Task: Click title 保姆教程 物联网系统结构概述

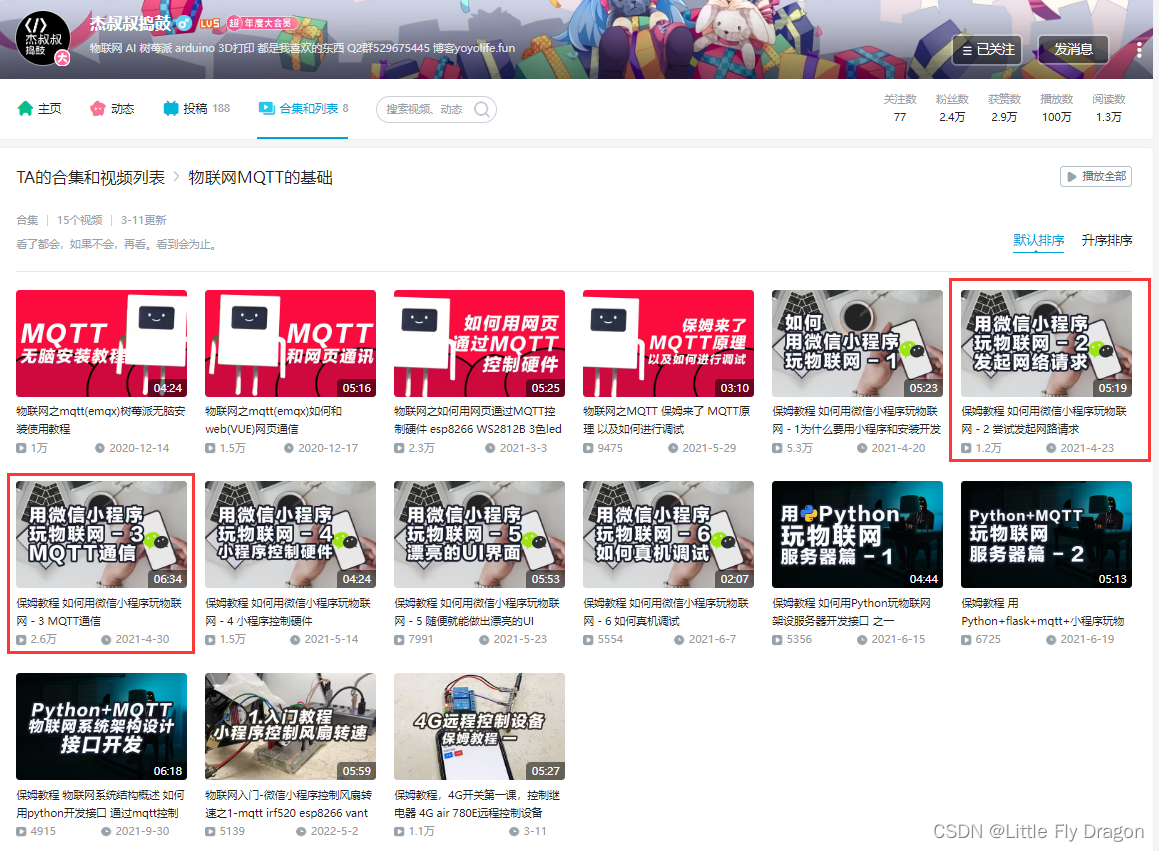Action: click(101, 804)
